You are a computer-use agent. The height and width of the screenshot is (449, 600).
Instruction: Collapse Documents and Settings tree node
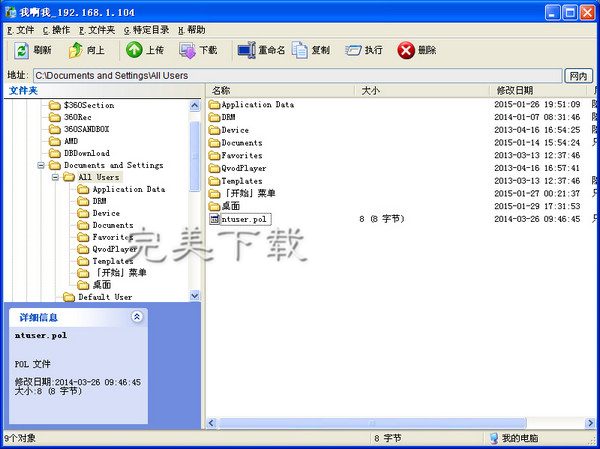click(x=41, y=165)
